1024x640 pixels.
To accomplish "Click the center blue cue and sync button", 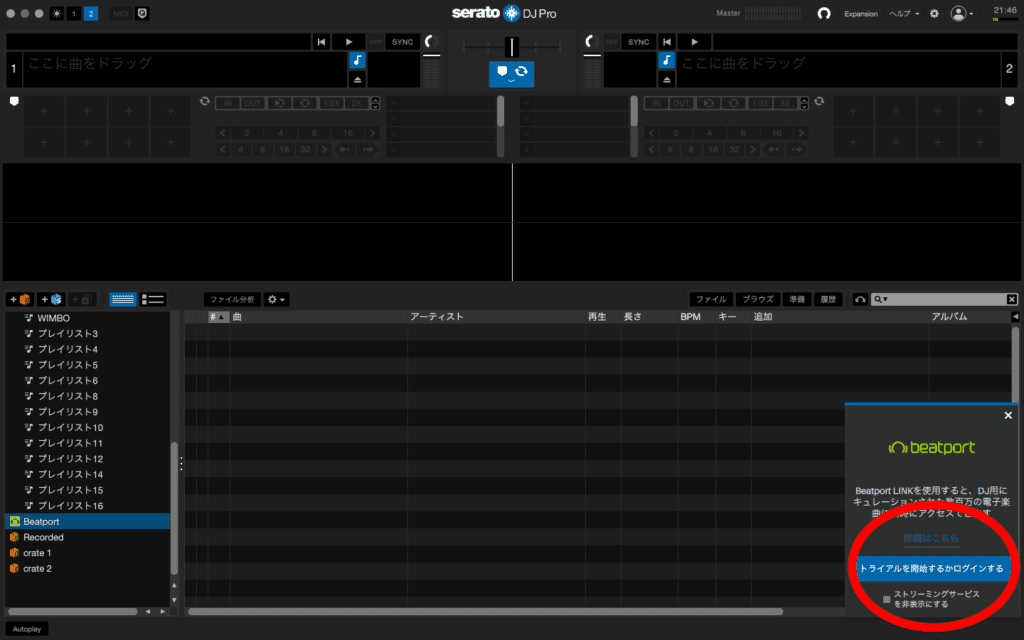I will (511, 73).
